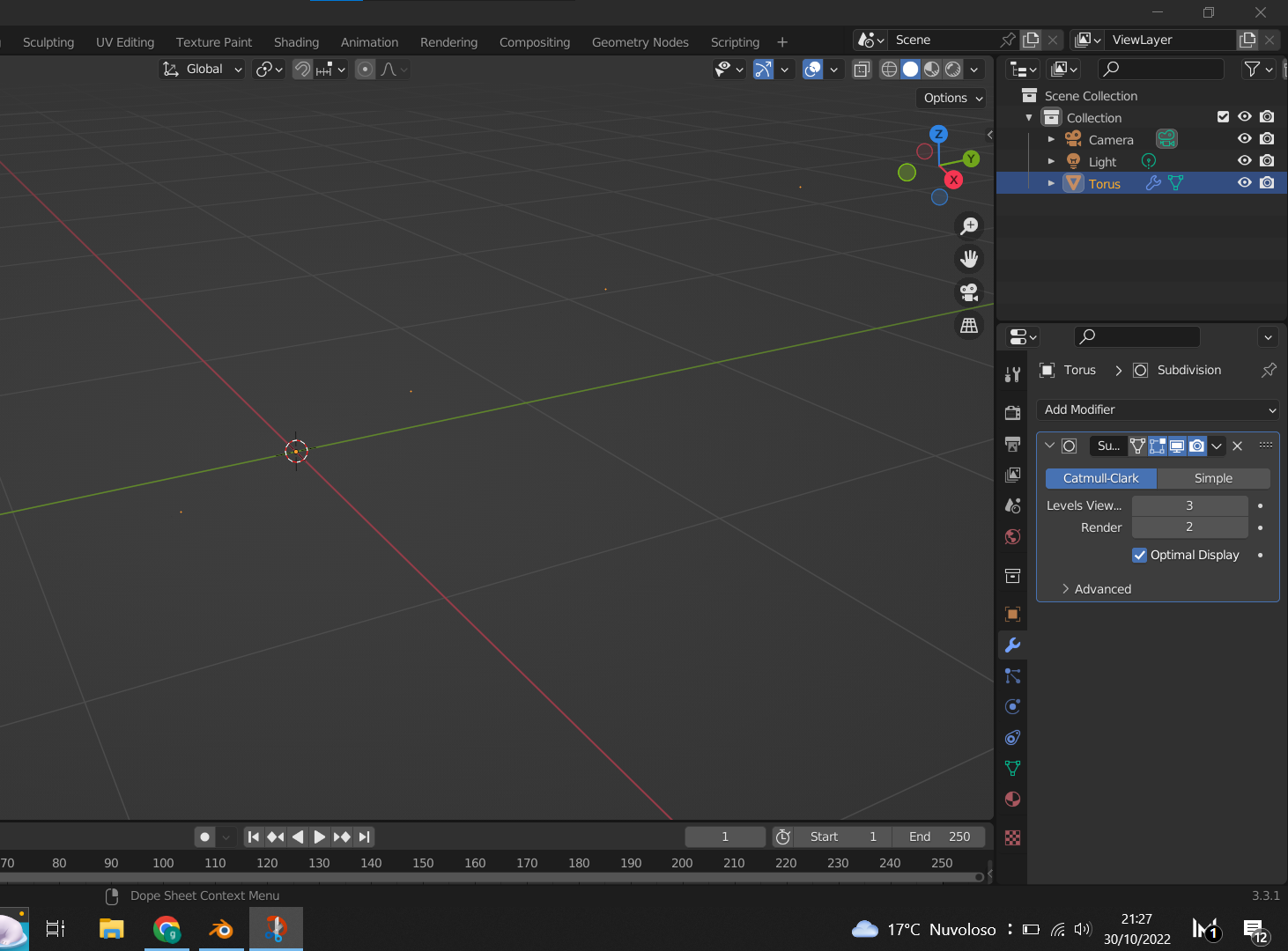This screenshot has width=1288, height=951.
Task: Toggle subdivision modifier render visibility
Action: 1196,446
